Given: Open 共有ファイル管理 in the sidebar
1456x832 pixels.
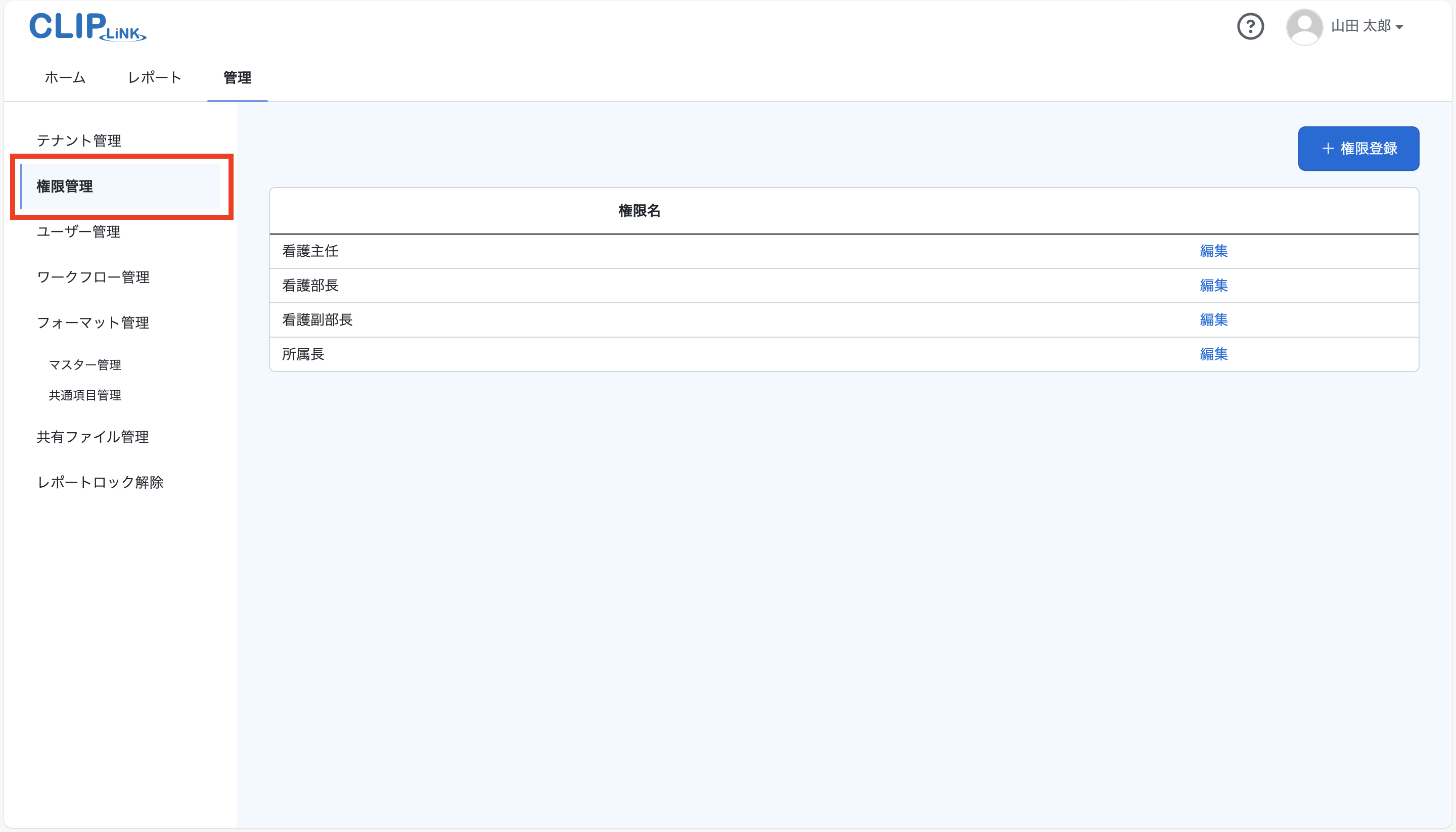Looking at the screenshot, I should [92, 437].
